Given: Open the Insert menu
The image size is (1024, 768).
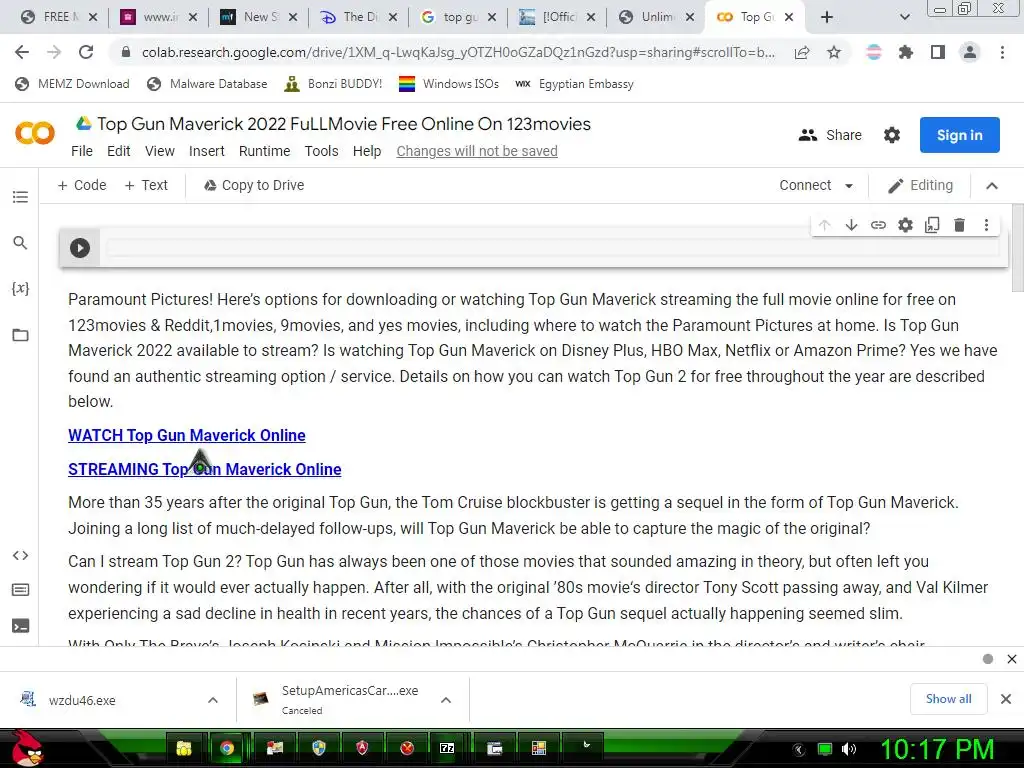Looking at the screenshot, I should point(207,152).
